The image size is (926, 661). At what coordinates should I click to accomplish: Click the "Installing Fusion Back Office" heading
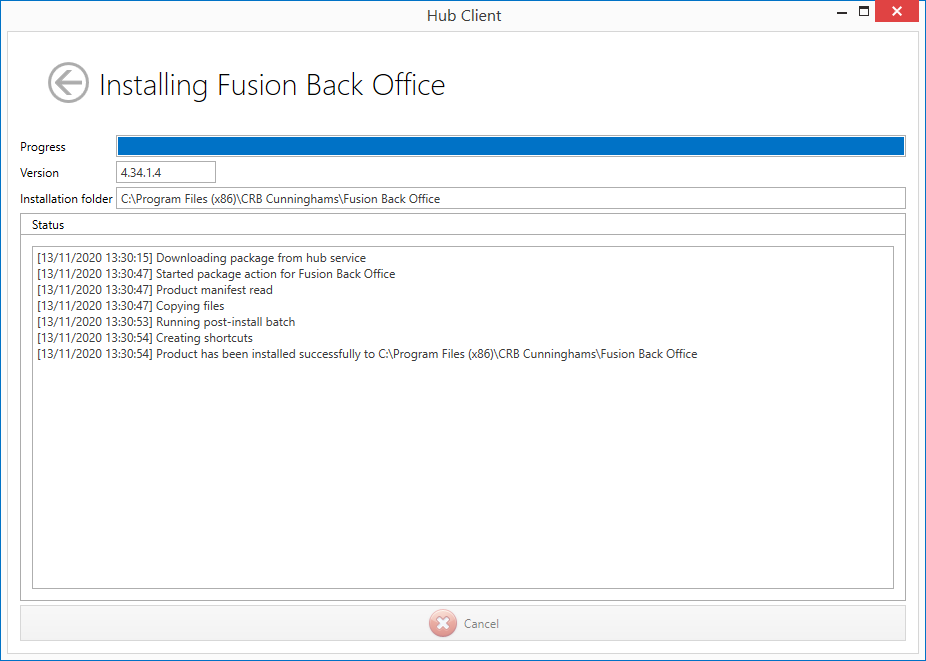tap(272, 85)
